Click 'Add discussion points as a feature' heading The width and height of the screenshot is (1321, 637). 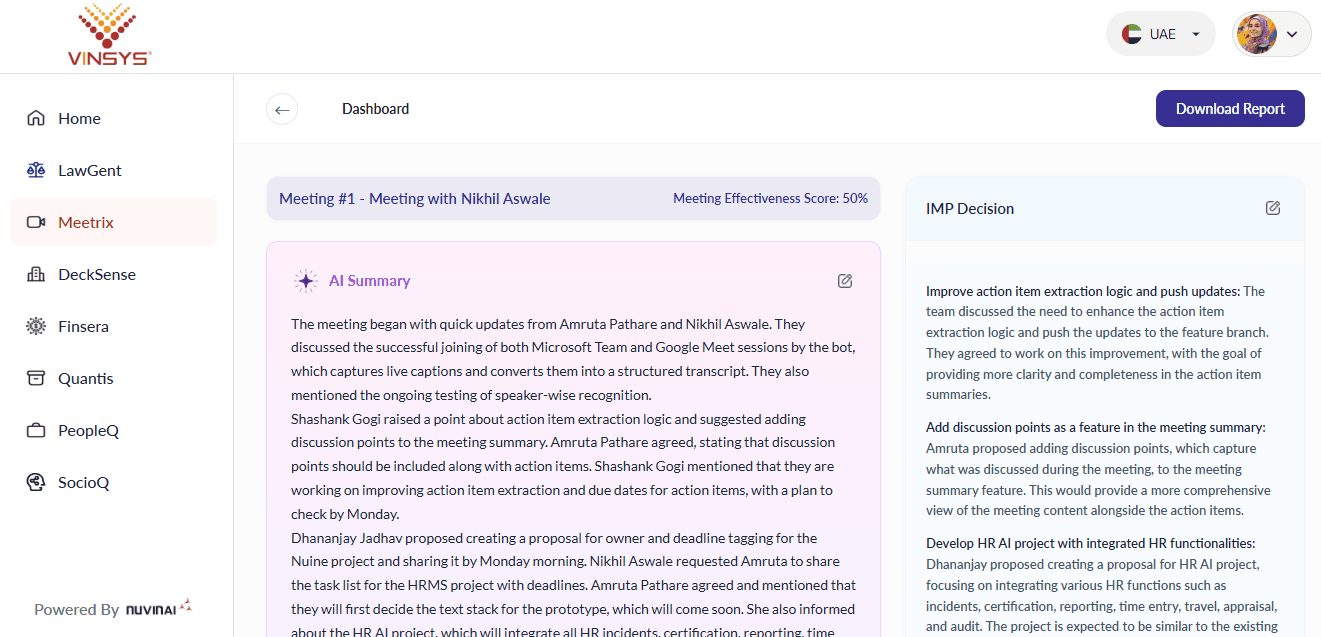click(x=1095, y=427)
